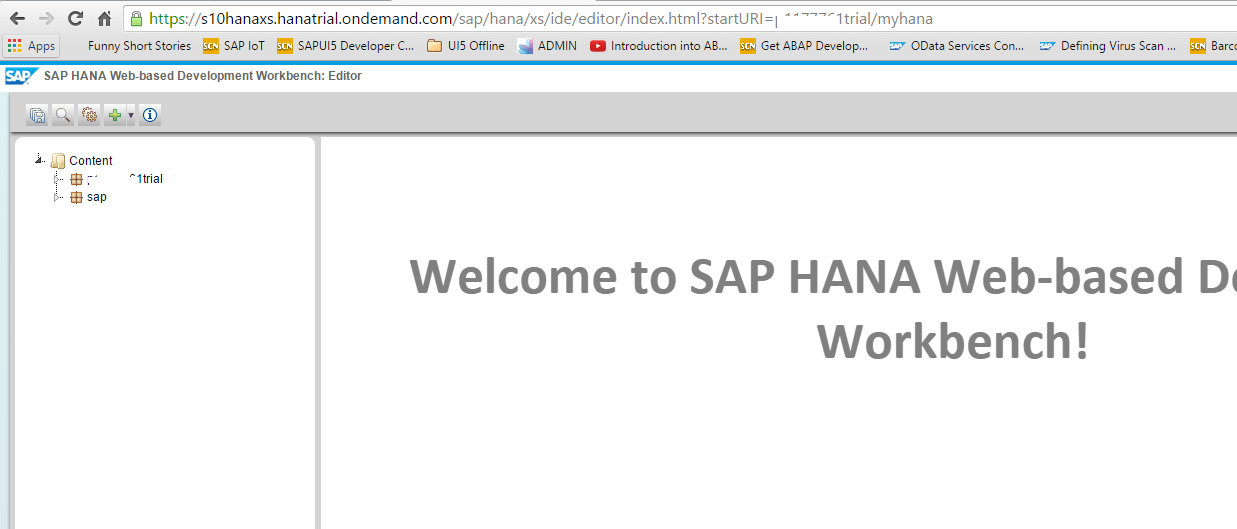Image resolution: width=1237 pixels, height=529 pixels.
Task: Open the SAPUI5 Developer bookmark
Action: click(x=345, y=46)
